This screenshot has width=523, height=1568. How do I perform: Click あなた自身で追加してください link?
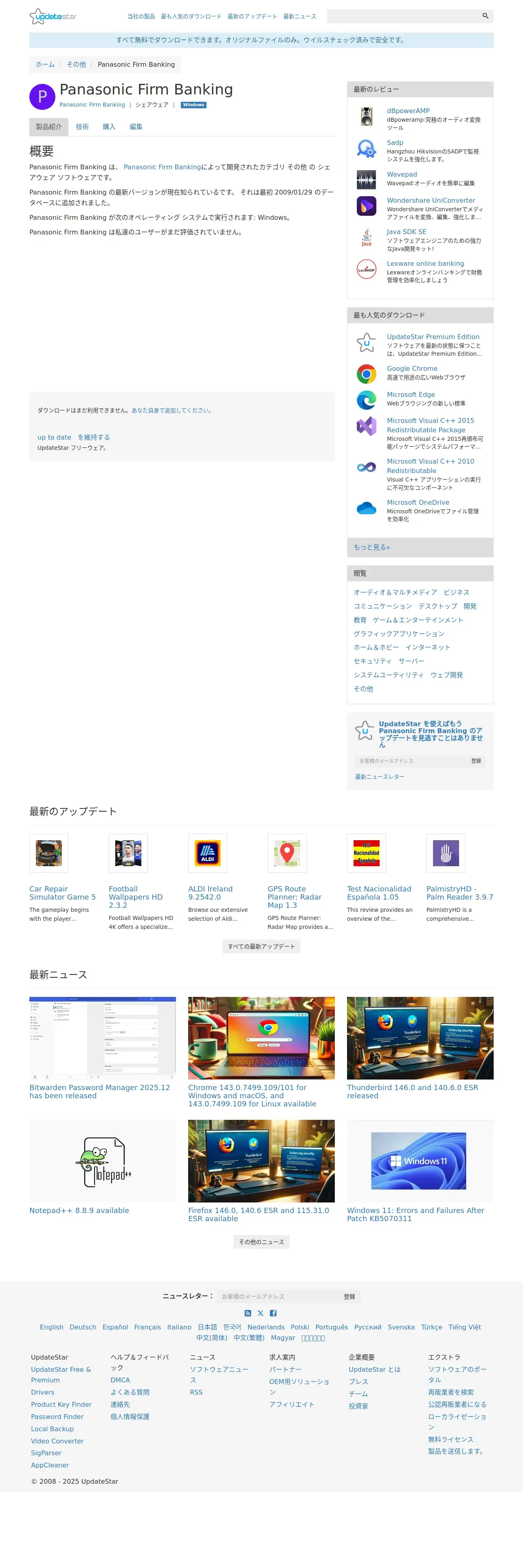172,410
